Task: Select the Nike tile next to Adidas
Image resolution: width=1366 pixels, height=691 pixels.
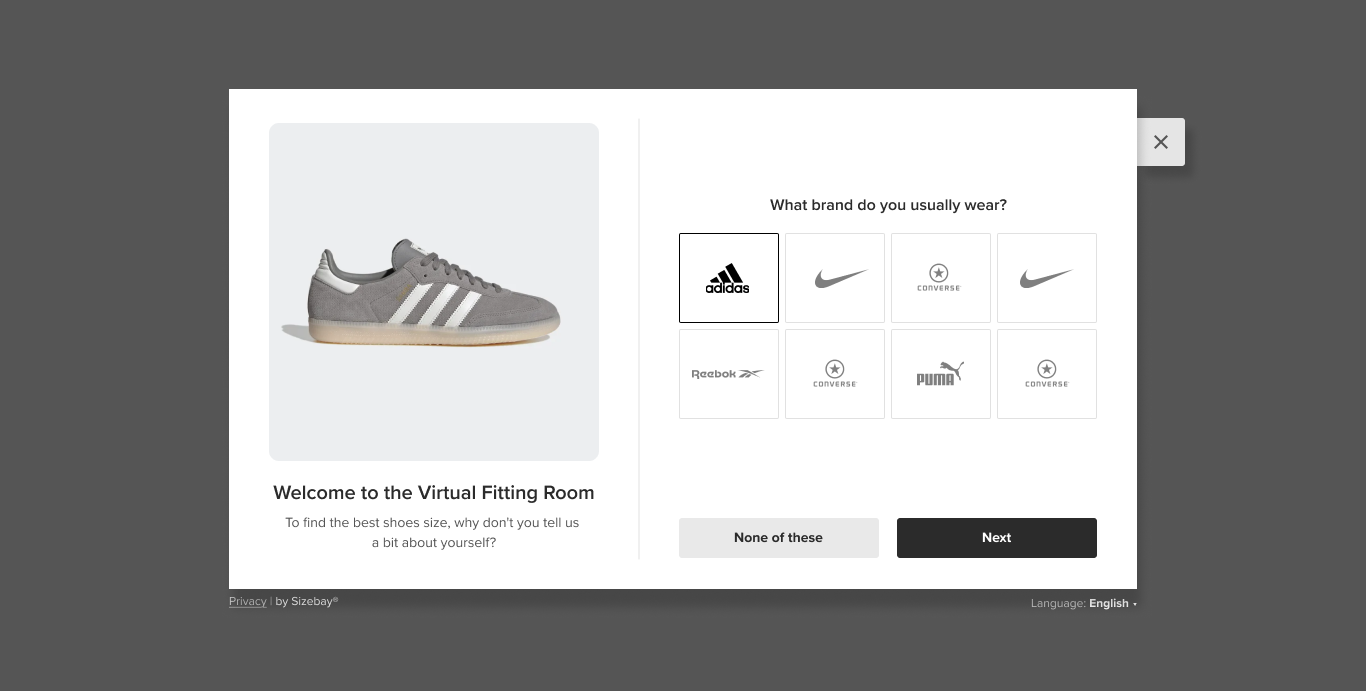Action: coord(834,278)
